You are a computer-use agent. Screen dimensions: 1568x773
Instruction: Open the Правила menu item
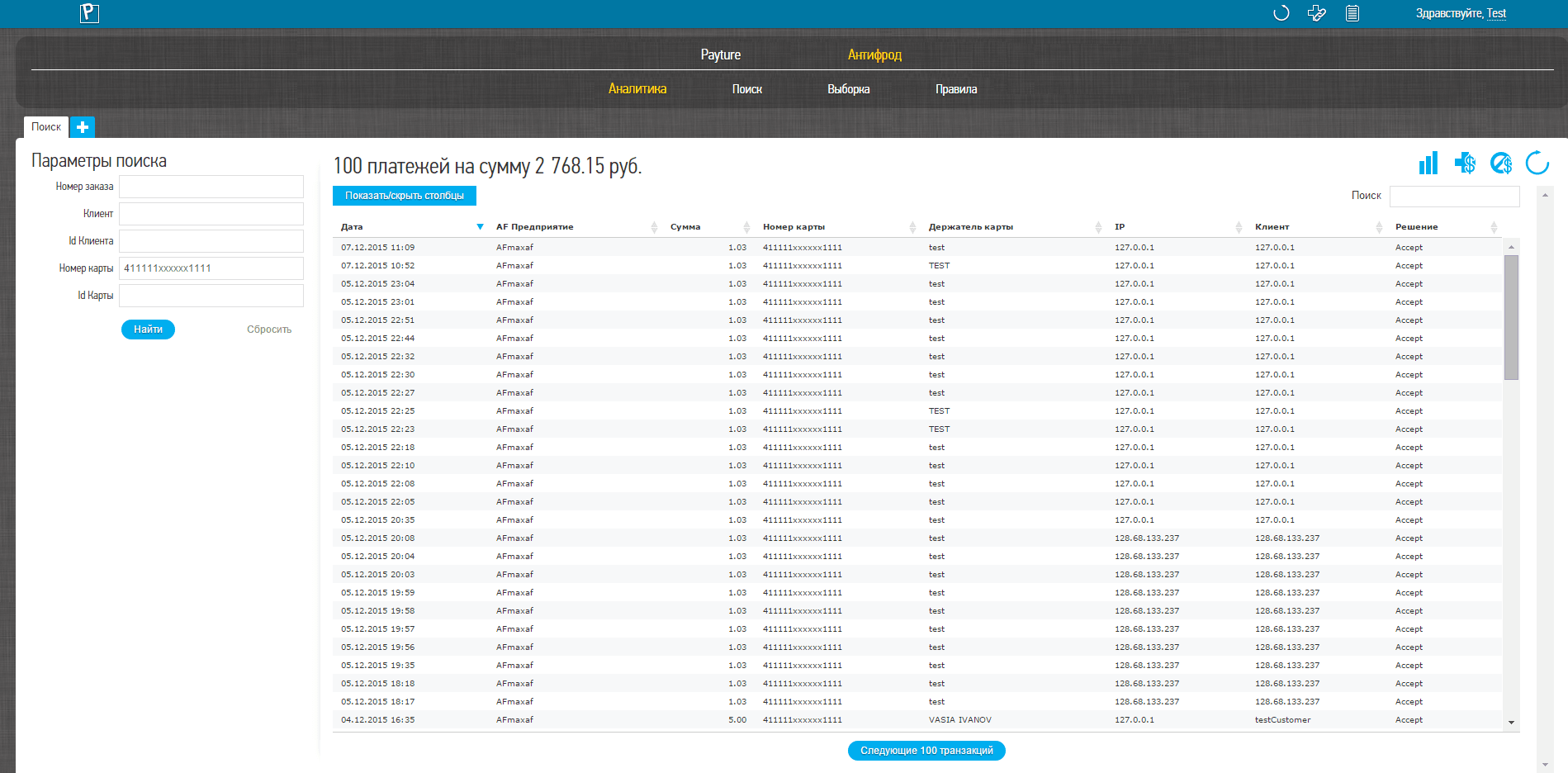point(956,89)
